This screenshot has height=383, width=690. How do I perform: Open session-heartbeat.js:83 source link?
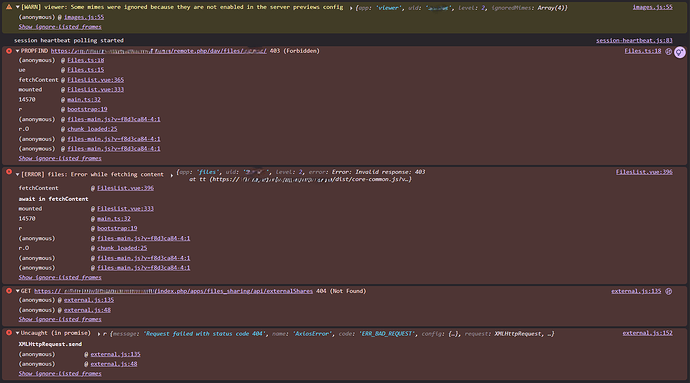click(x=634, y=41)
